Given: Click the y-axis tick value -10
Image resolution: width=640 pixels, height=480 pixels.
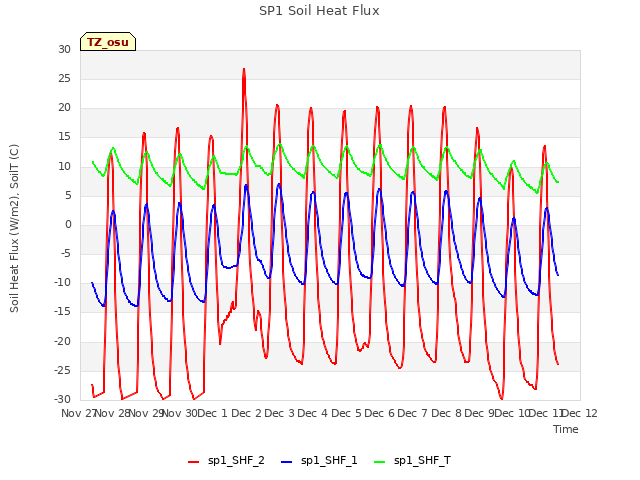Looking at the screenshot, I should click(63, 283).
